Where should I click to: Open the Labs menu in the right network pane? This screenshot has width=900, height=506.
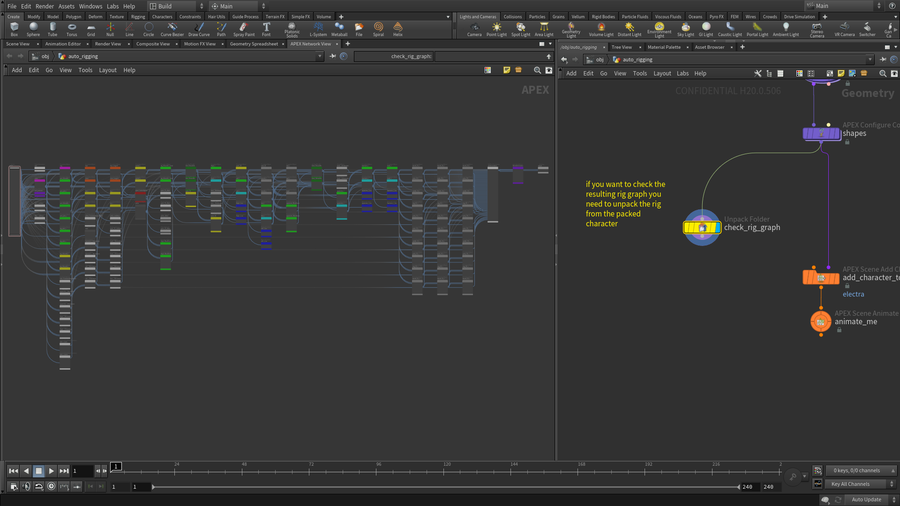click(682, 73)
